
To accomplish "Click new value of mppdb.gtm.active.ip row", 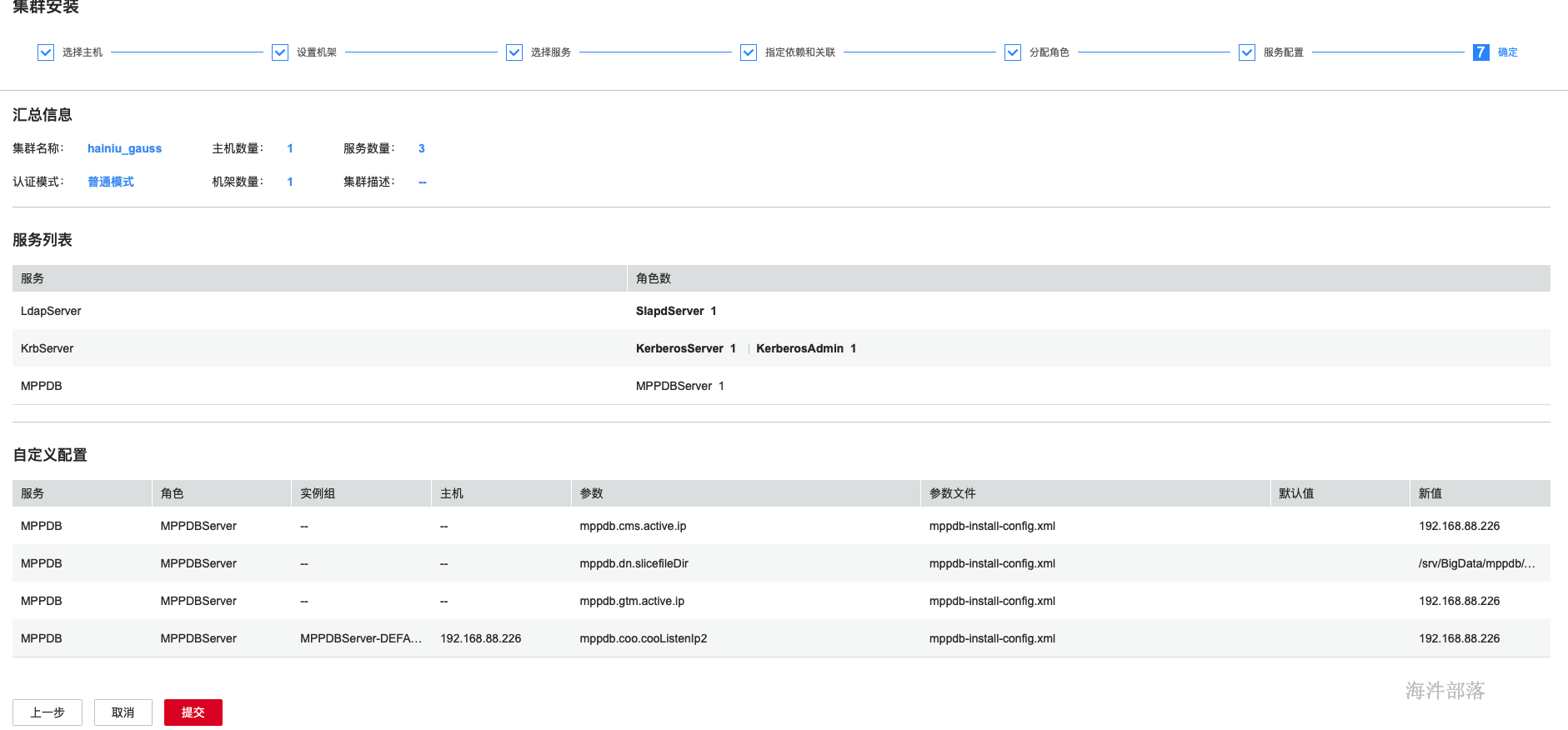I will (1460, 601).
